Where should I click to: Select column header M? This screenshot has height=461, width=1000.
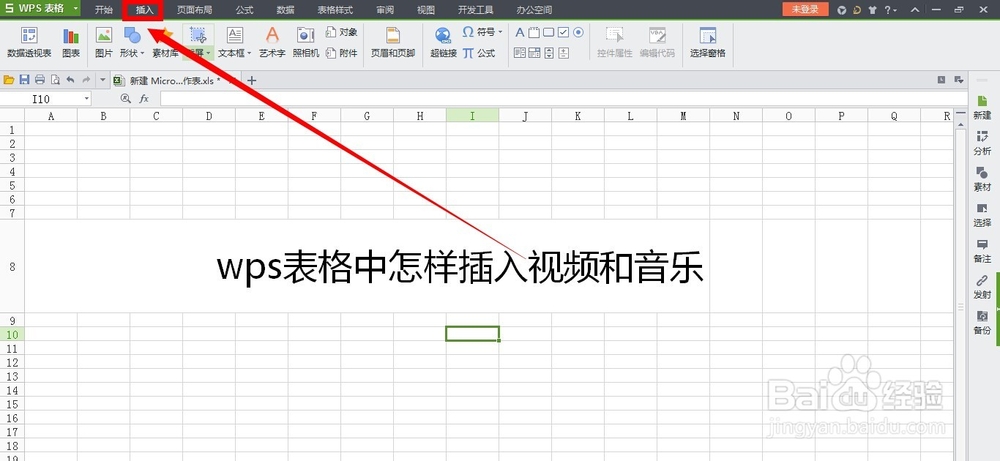[683, 115]
